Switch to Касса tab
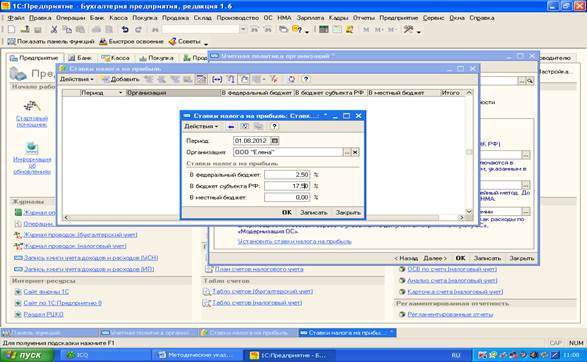This screenshot has height=362, width=587. [116, 58]
